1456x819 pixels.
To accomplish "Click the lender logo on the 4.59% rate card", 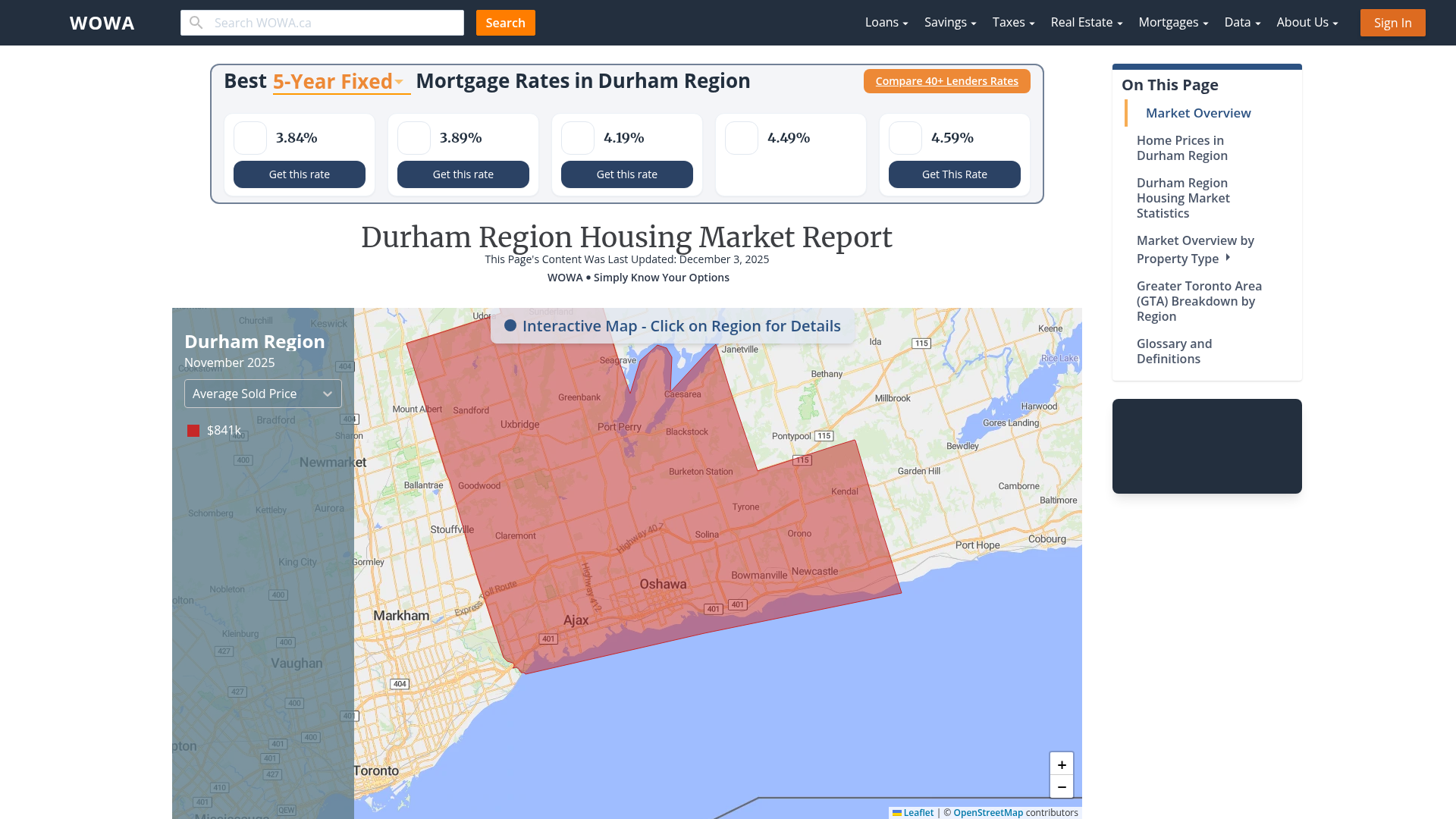I will pos(905,138).
